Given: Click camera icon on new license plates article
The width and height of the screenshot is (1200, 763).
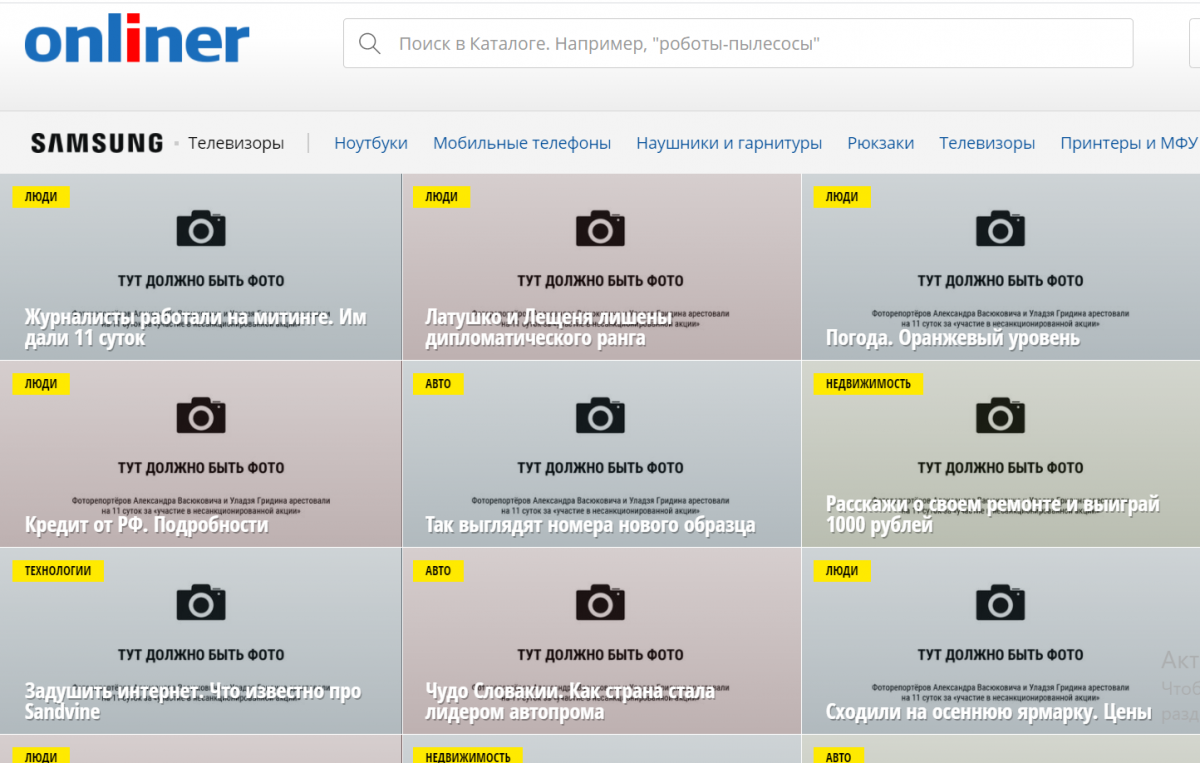Looking at the screenshot, I should (x=600, y=416).
